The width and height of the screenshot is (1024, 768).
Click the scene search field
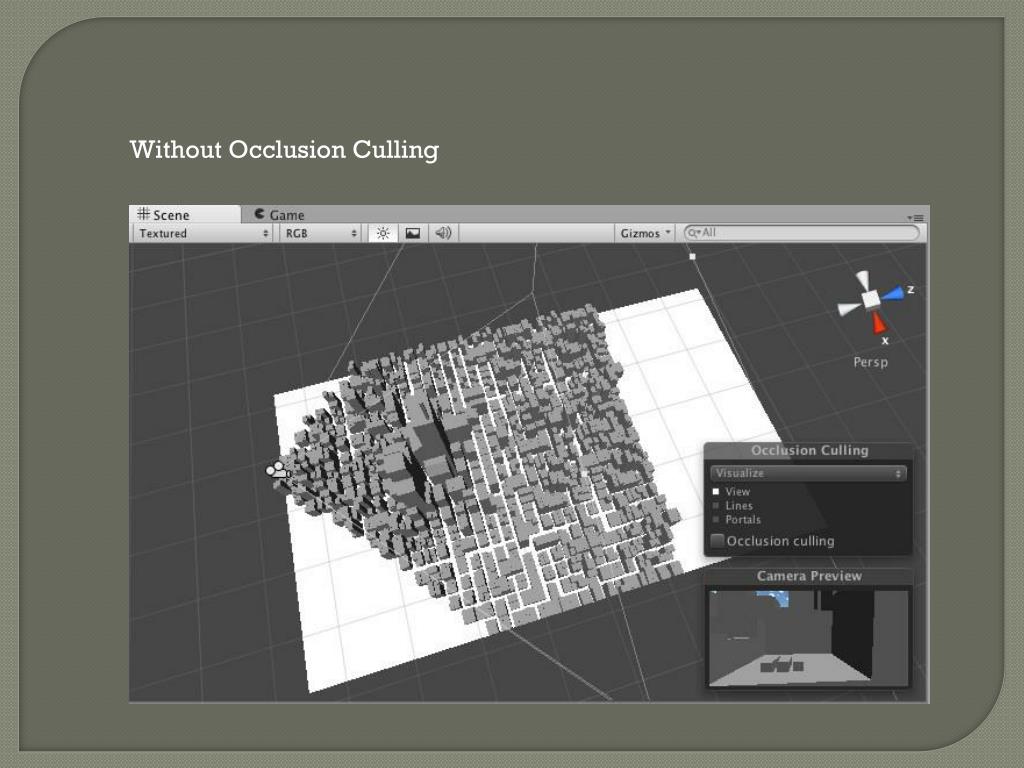(x=801, y=232)
